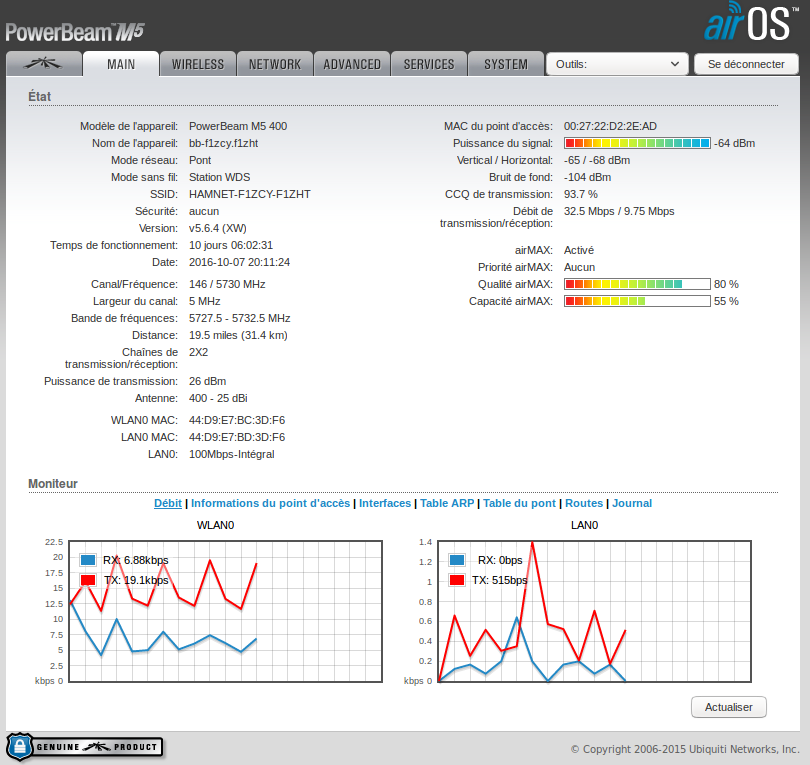Open Informations du point d'accès link
Screen dimensions: 810x765
point(270,503)
